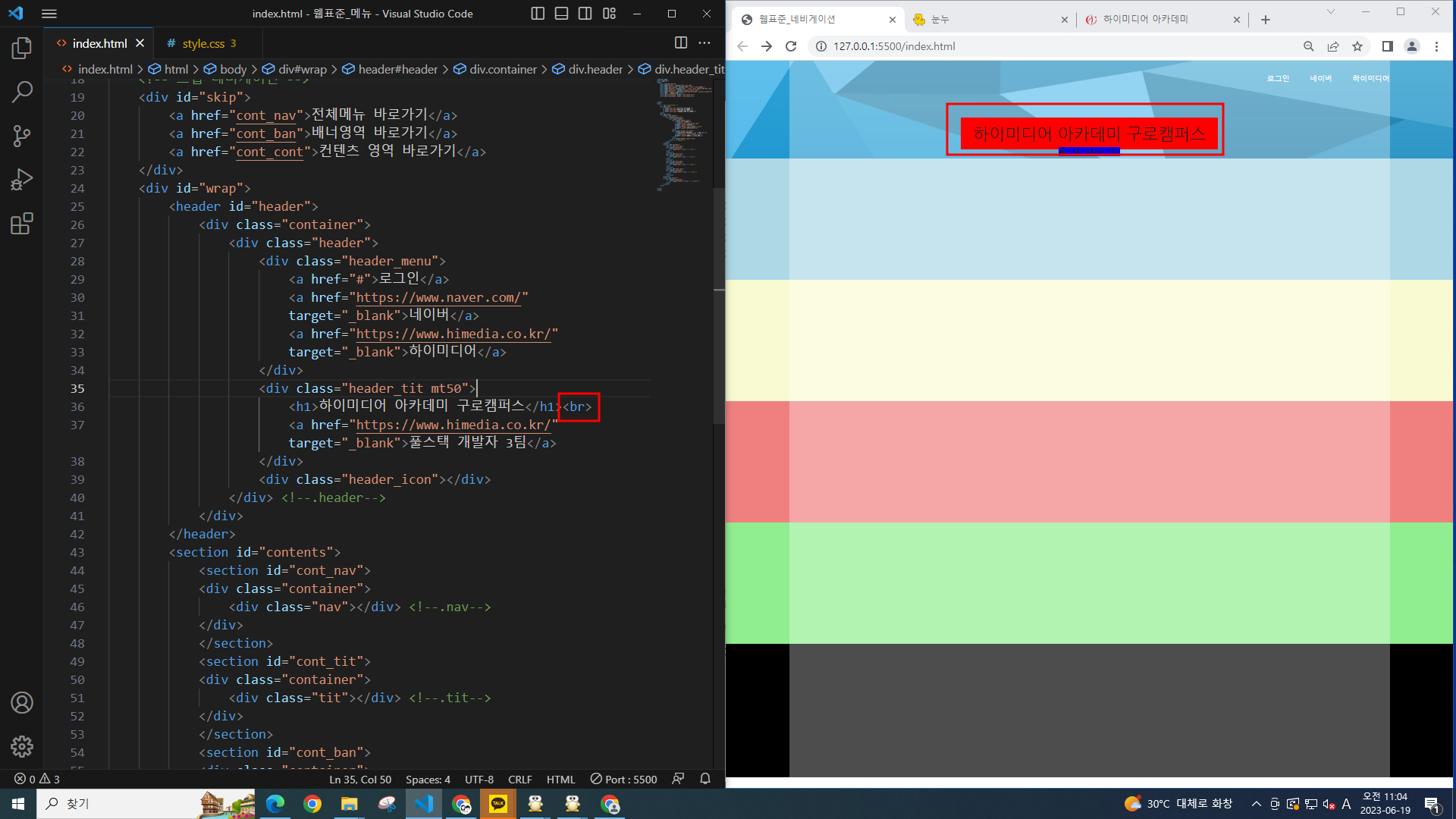Switch to the style.css editor tab
Screen dimensions: 1456x819
tap(203, 43)
